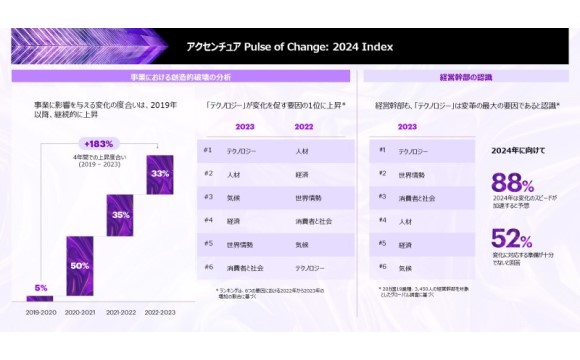Click 'テクノロジー' ranked #6 in the 2022 column
The image size is (580, 360).
click(310, 268)
